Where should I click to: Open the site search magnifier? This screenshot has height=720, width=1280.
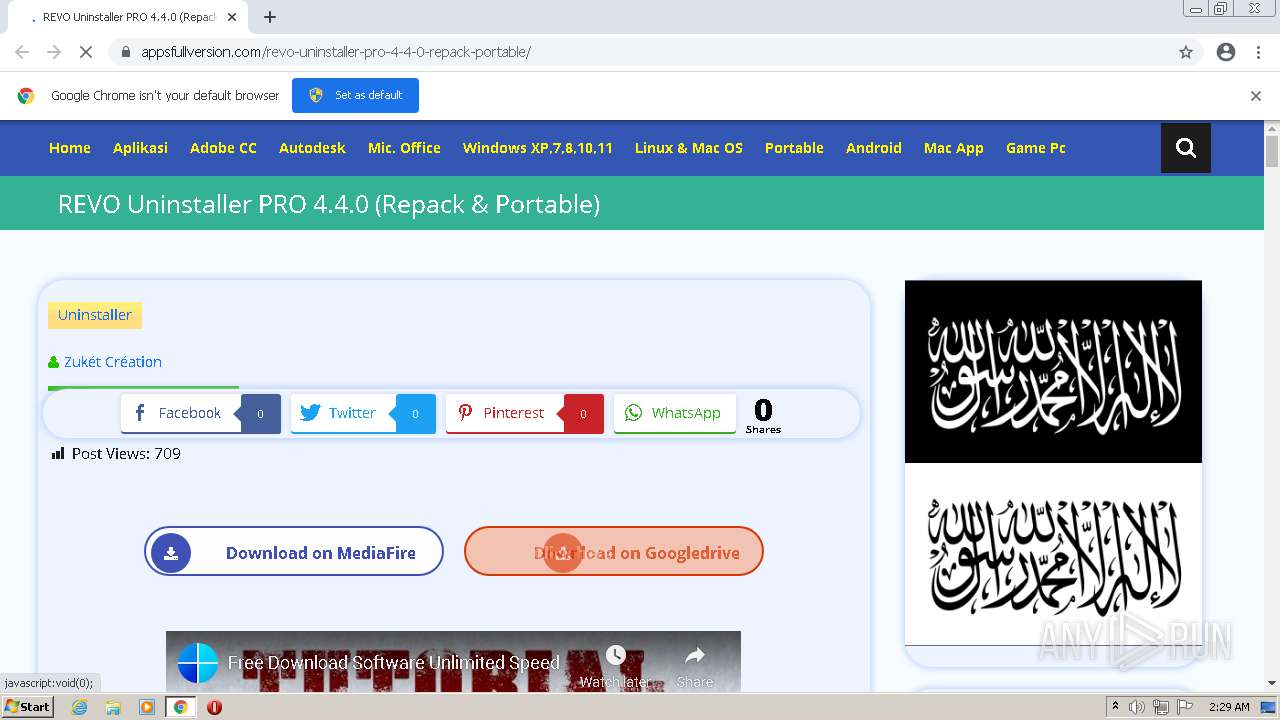(1186, 148)
